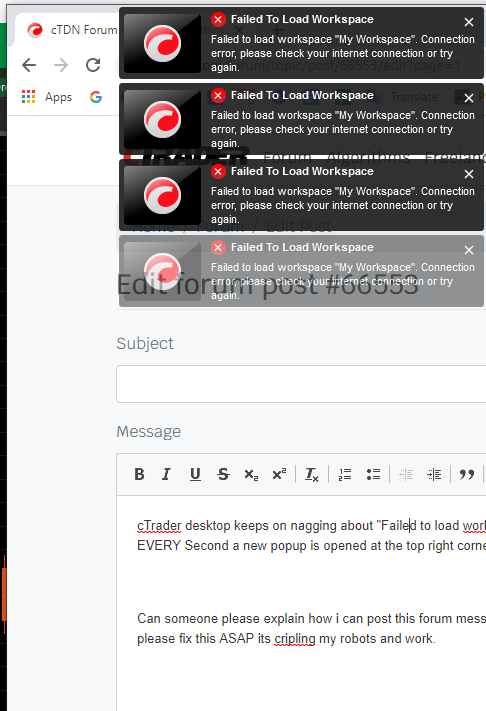Close the third Failed To Load Workspace notification
This screenshot has width=486, height=711.
click(x=469, y=174)
